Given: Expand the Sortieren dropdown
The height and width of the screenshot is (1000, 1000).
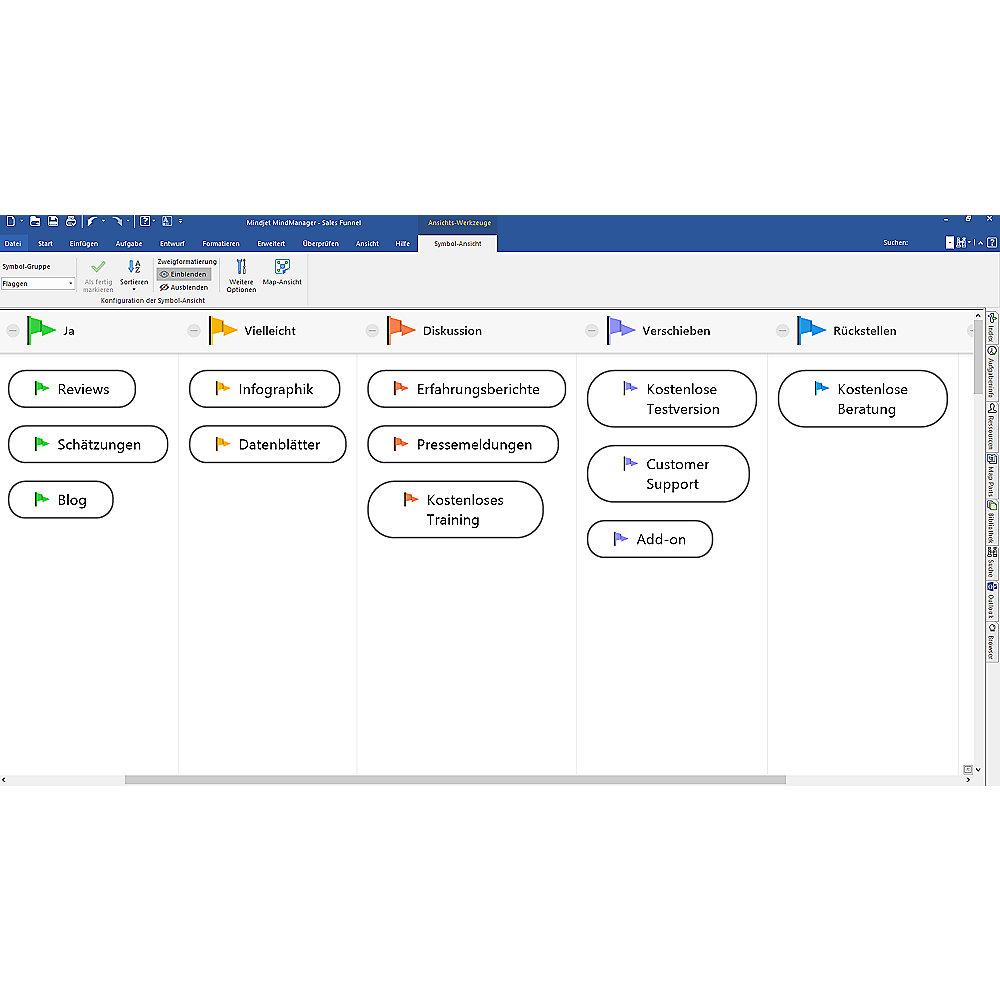Looking at the screenshot, I should pyautogui.click(x=134, y=290).
